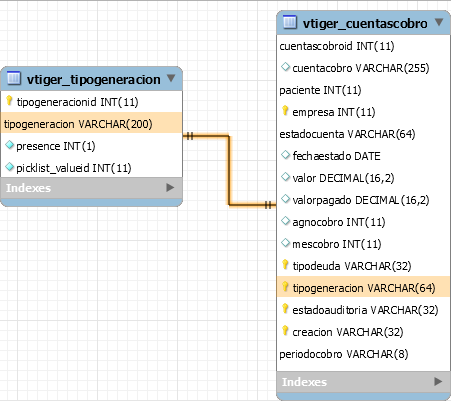This screenshot has width=451, height=401.
Task: Click the diamond icon next to picklist_valueid
Action: (10, 167)
